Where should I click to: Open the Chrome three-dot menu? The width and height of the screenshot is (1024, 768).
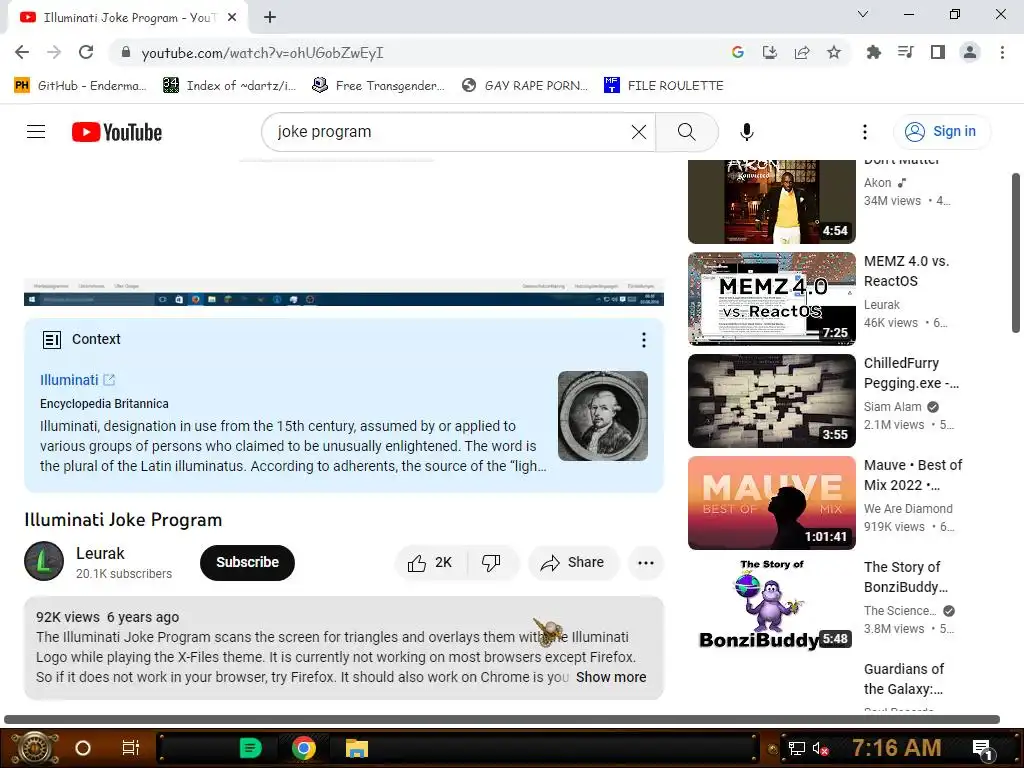tap(1002, 52)
